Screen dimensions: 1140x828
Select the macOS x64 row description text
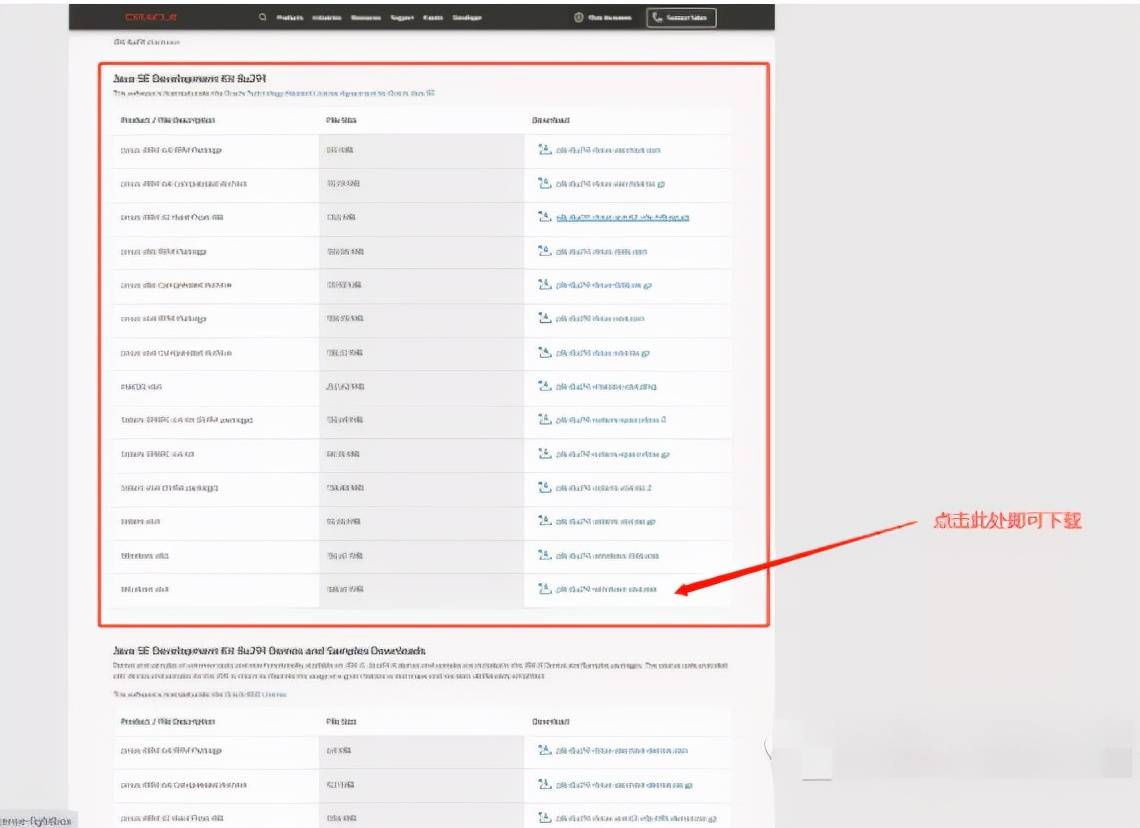pyautogui.click(x=141, y=387)
